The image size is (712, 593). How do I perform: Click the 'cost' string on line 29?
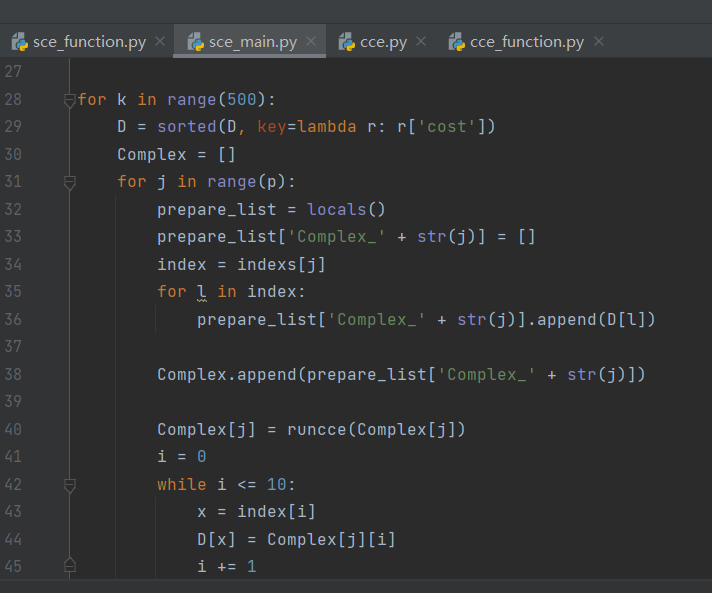pyautogui.click(x=447, y=127)
